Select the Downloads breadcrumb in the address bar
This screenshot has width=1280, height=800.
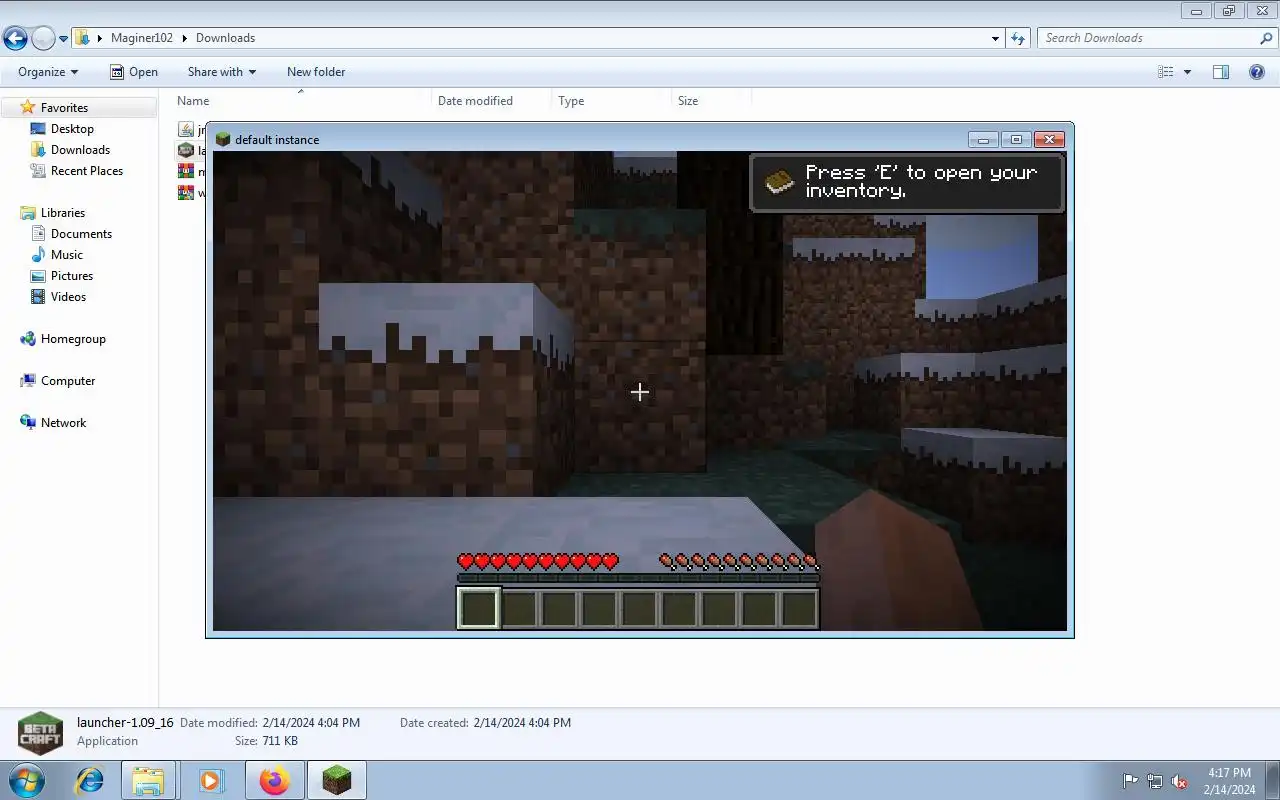(225, 38)
